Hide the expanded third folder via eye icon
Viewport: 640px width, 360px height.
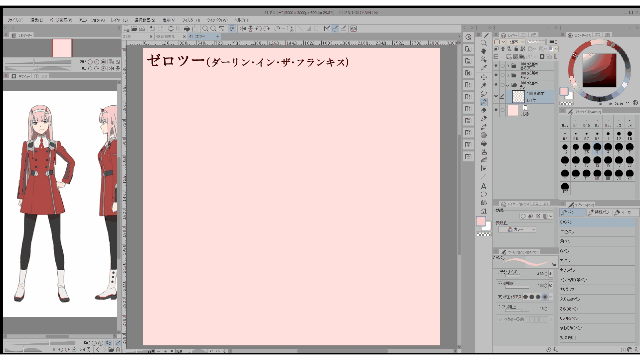(496, 84)
